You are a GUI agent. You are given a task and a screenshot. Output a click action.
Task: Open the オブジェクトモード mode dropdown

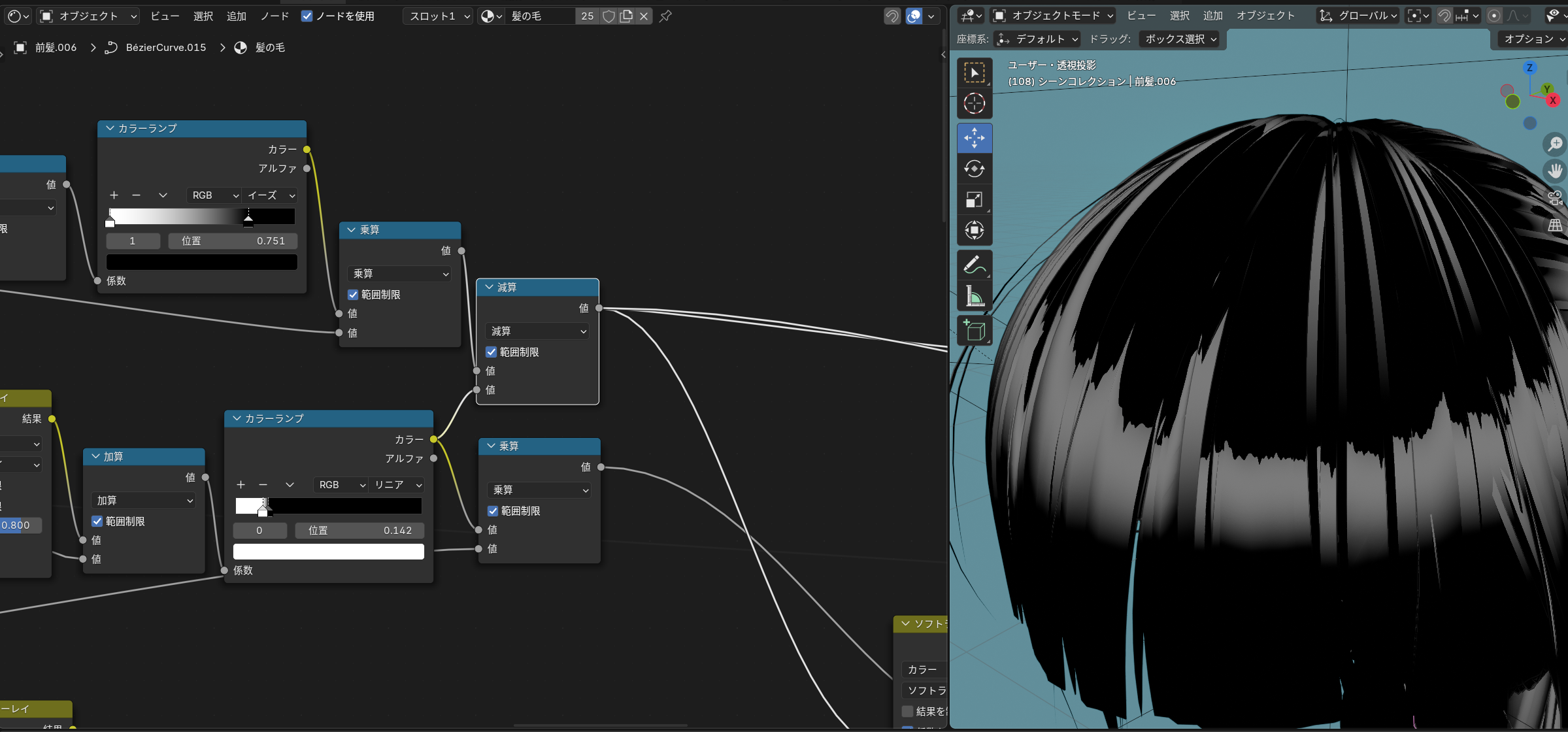pos(1053,16)
